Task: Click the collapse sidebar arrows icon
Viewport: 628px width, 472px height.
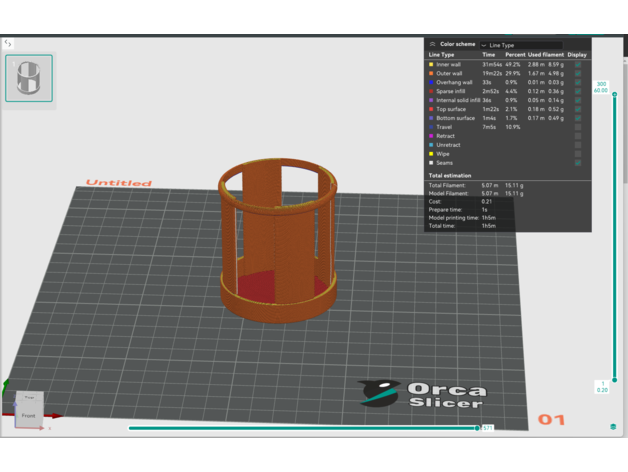Action: pos(8,43)
